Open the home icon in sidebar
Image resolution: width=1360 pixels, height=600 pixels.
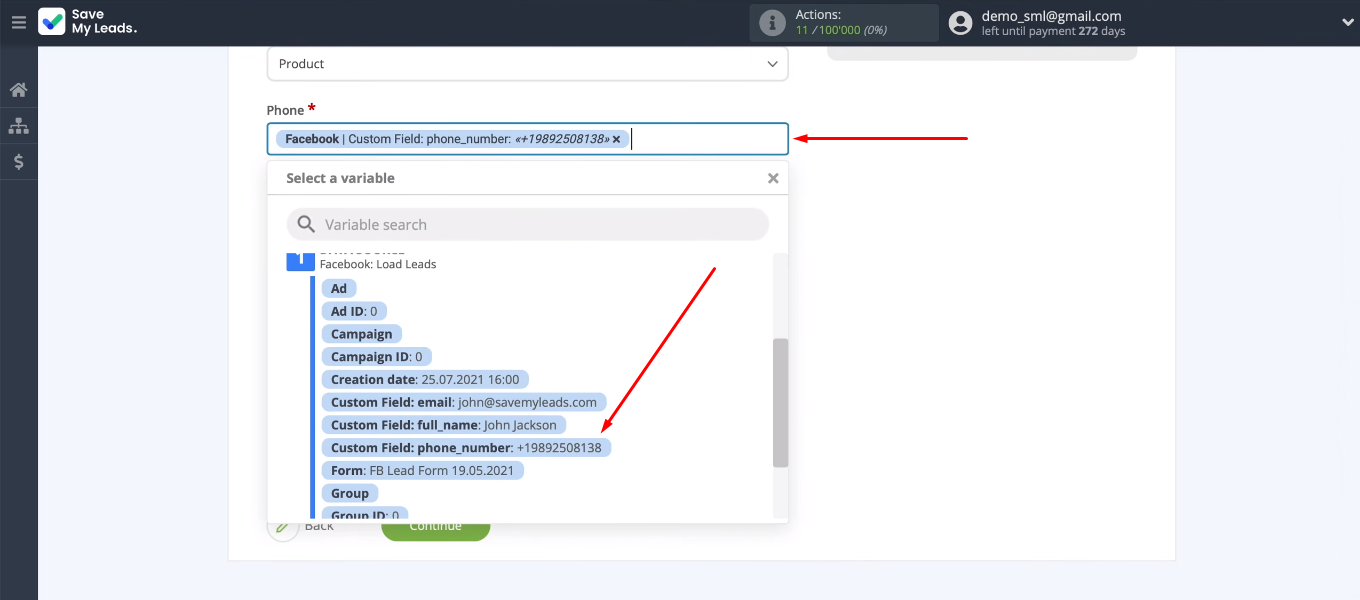click(18, 90)
